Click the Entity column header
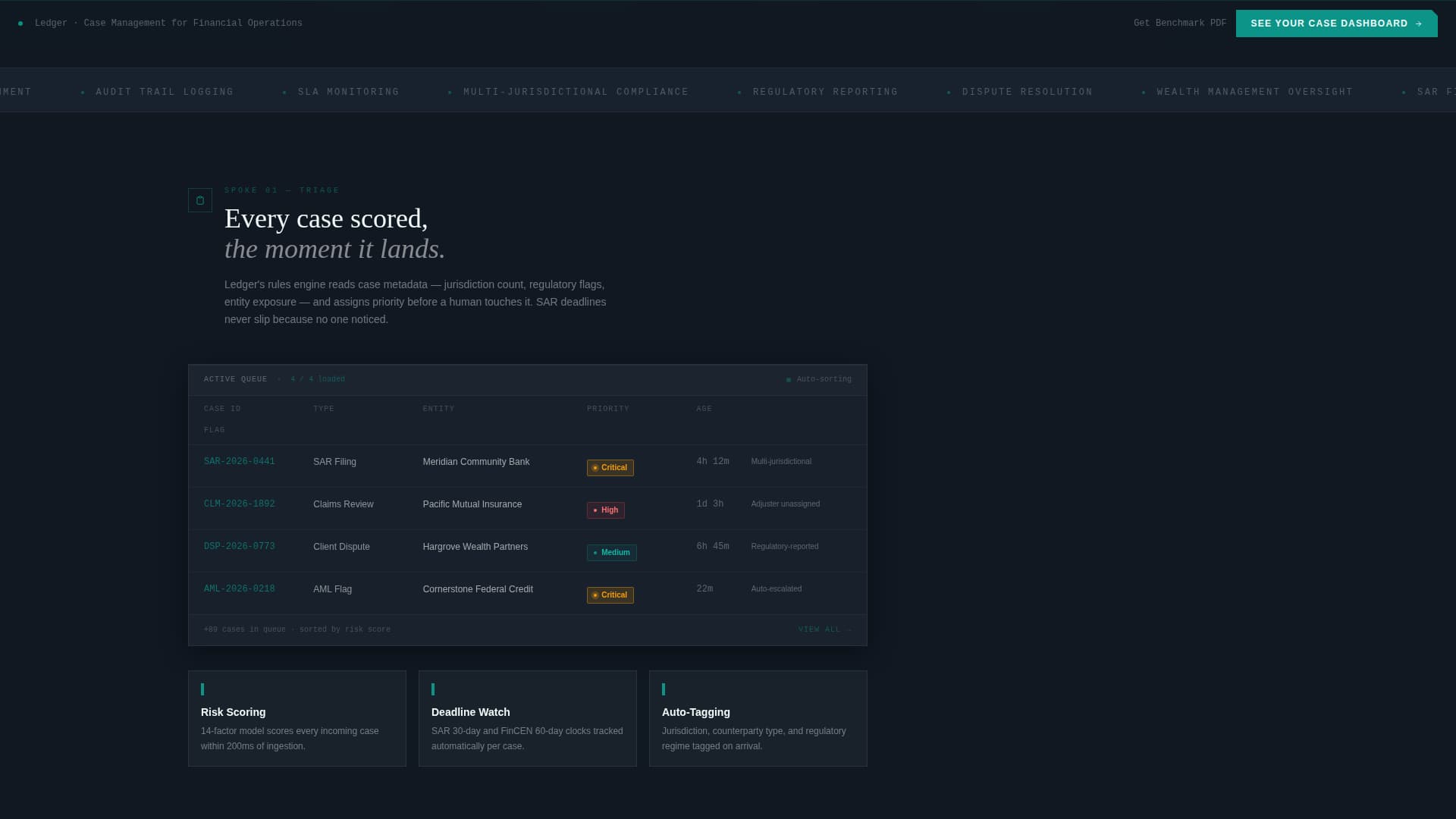The width and height of the screenshot is (1456, 819). pos(439,409)
